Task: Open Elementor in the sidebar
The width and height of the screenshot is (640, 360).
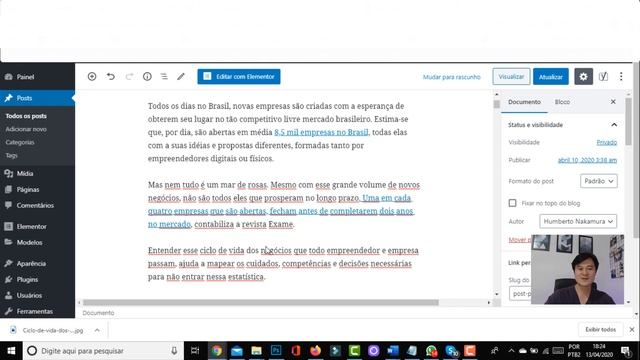Action: (31, 227)
